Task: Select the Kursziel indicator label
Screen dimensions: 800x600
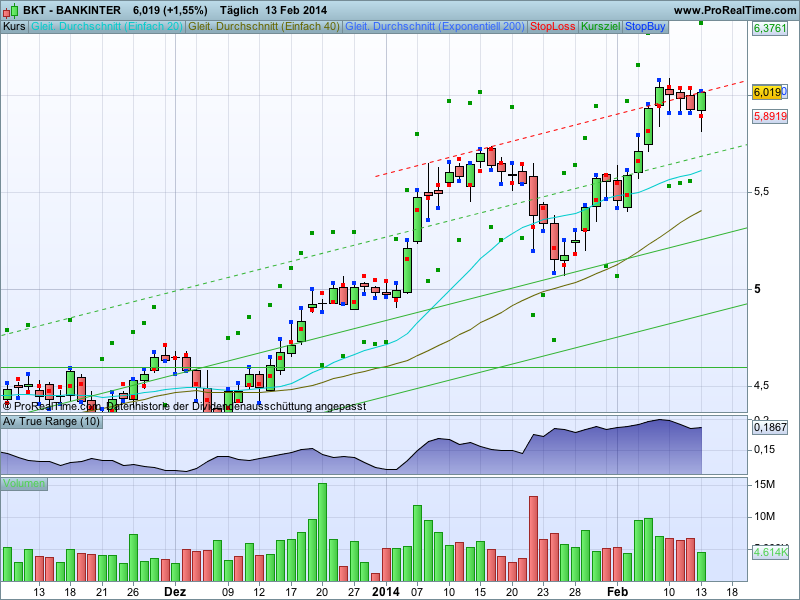Action: [601, 27]
